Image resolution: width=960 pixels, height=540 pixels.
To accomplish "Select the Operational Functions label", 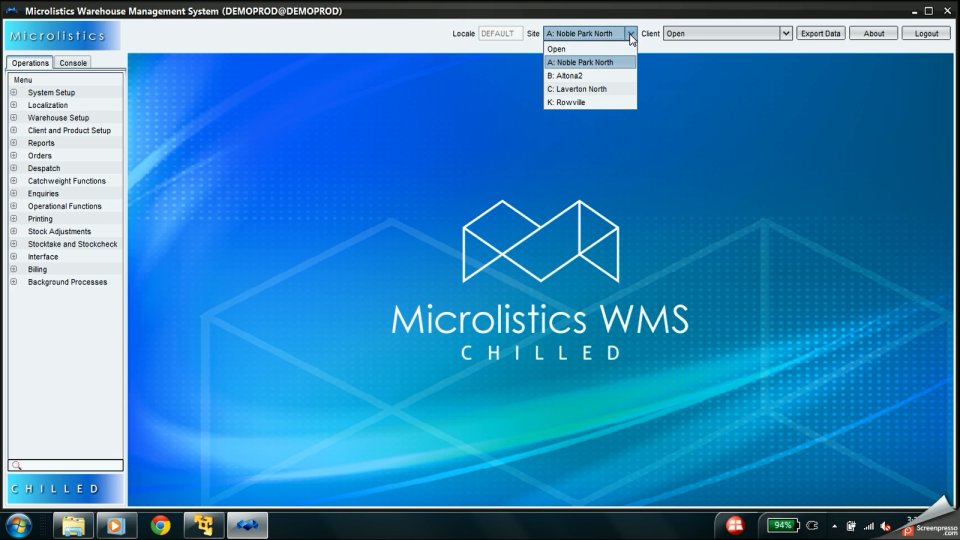I will point(64,206).
